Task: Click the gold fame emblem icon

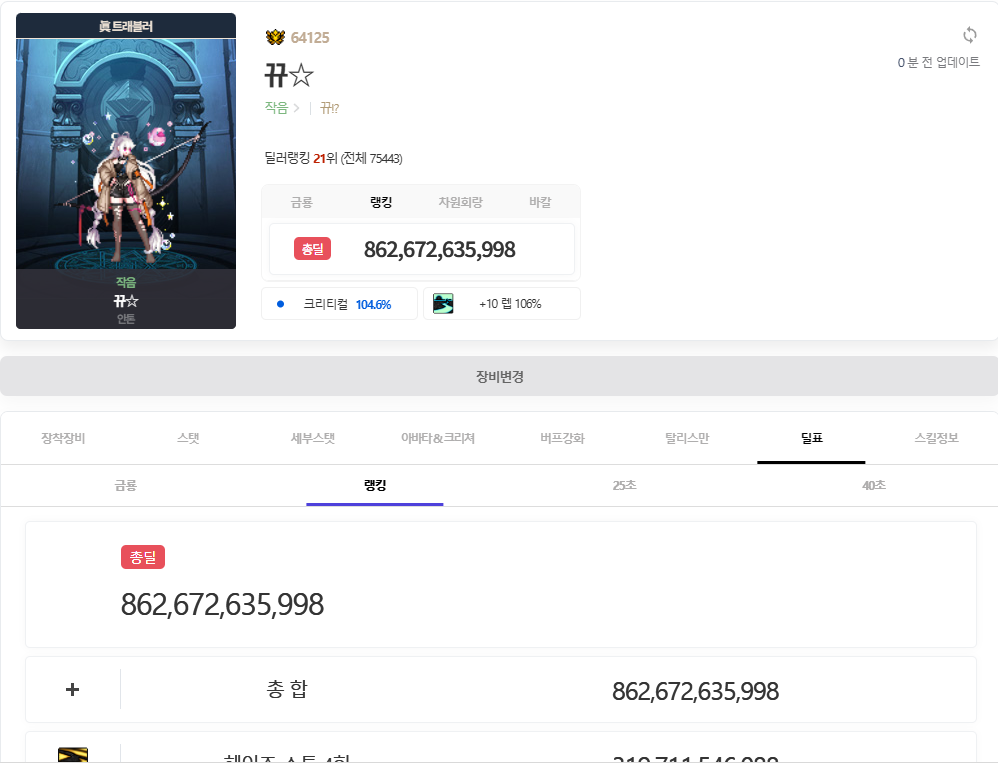Action: tap(275, 38)
